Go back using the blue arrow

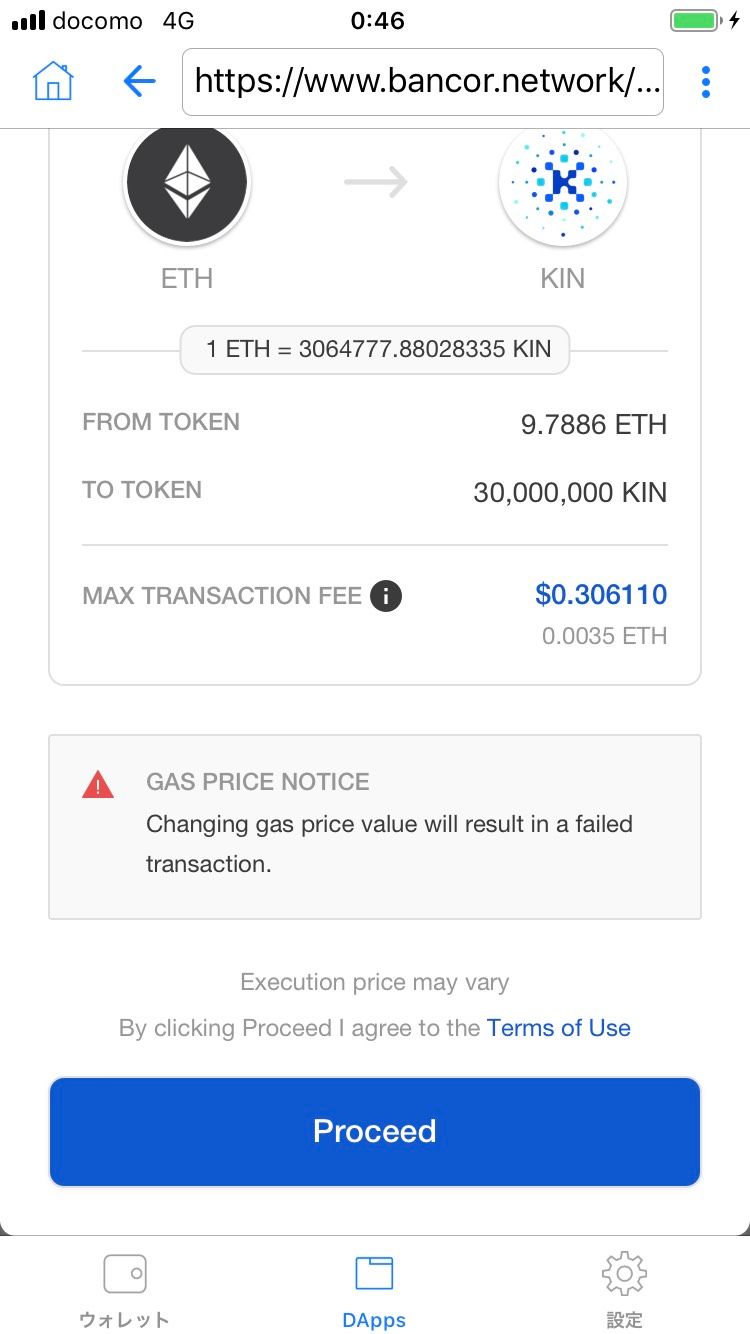pos(139,81)
